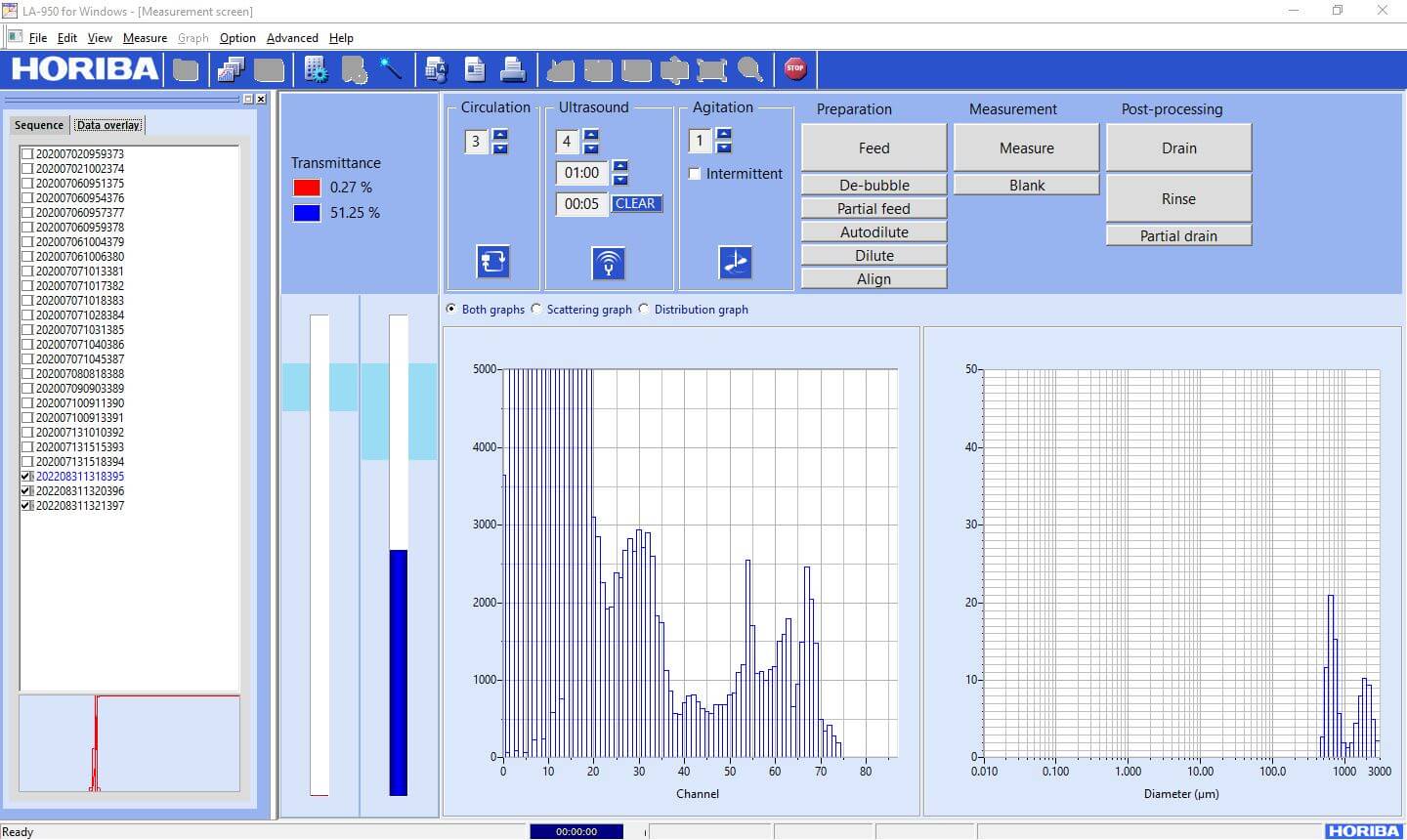Screen dimensions: 1407x840
Task: Click the magnifier zoom toolbar icon
Action: [x=750, y=68]
